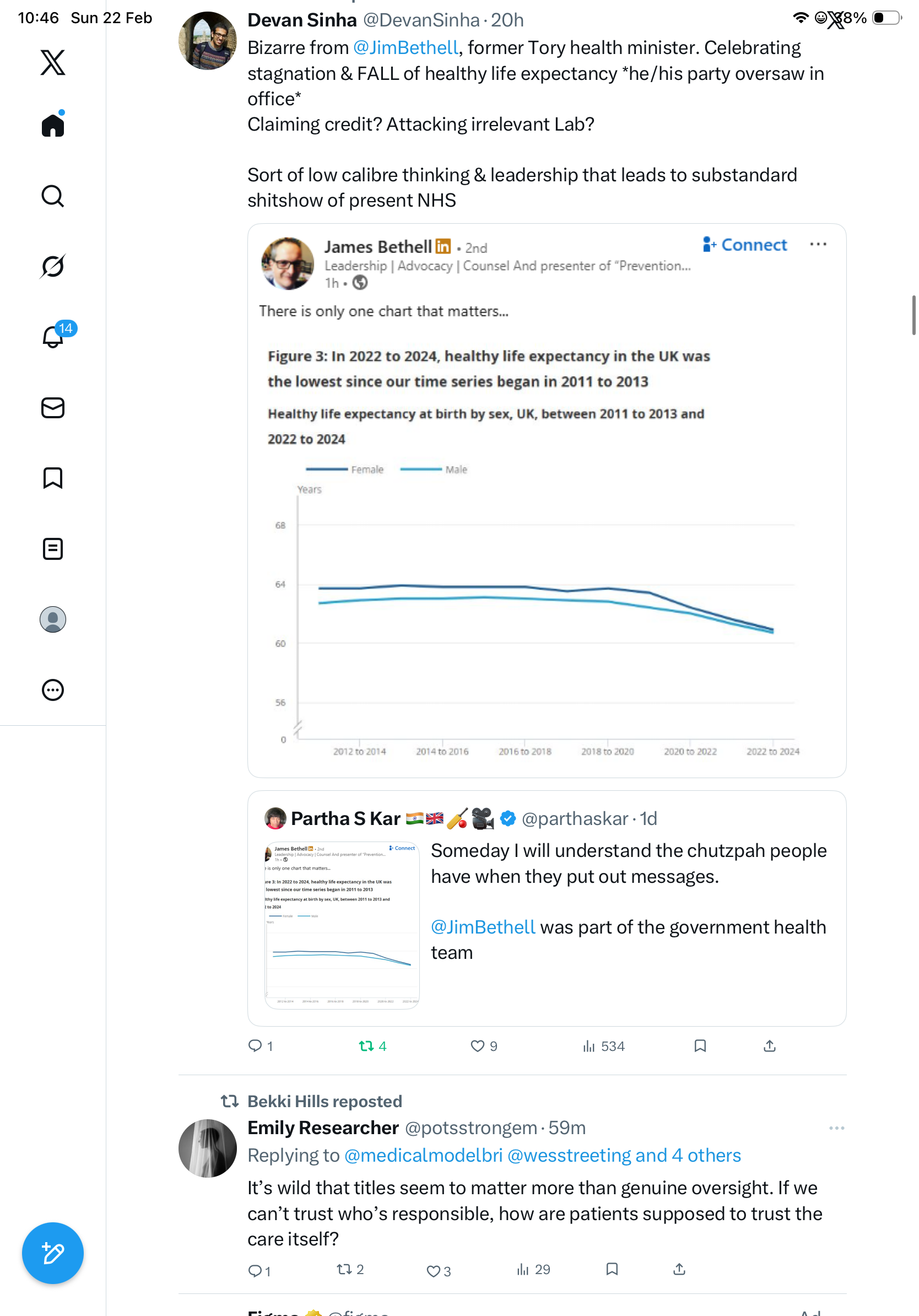This screenshot has height=1316, width=919.
Task: Open the Lists icon in sidebar
Action: (x=53, y=548)
